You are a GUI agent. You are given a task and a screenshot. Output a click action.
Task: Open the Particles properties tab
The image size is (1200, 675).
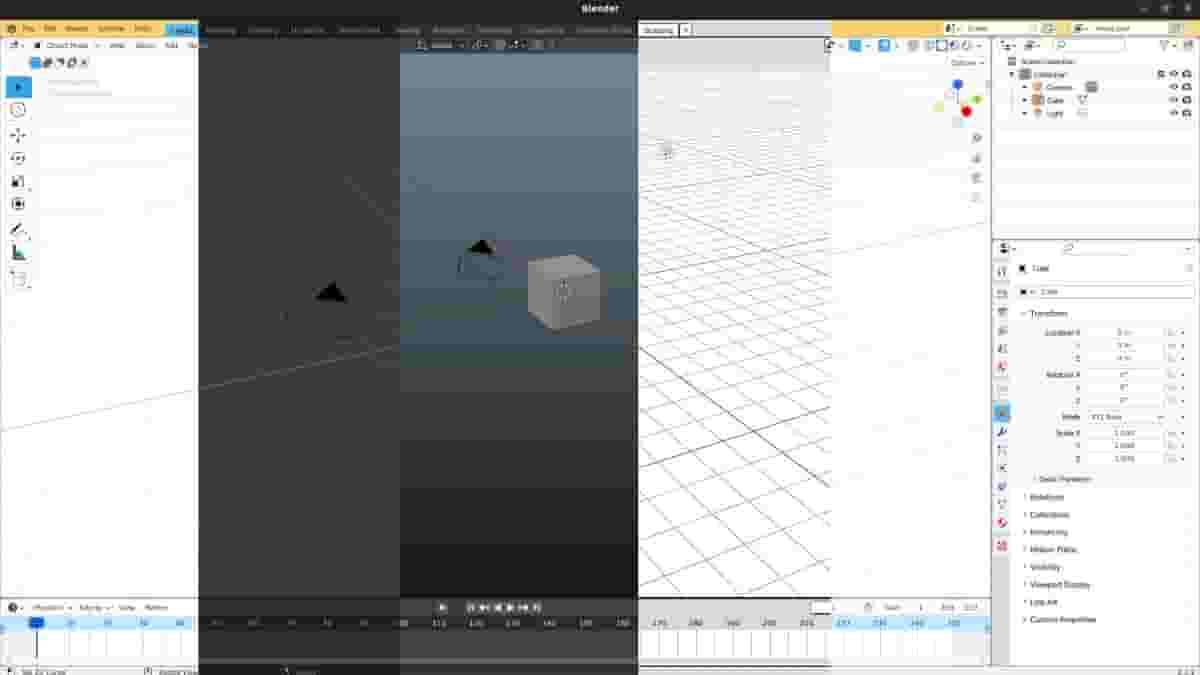coord(1002,450)
